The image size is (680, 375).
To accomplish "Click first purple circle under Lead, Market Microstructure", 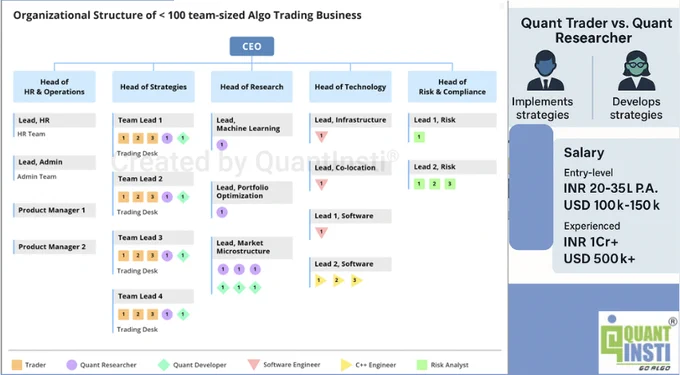I will coord(223,269).
